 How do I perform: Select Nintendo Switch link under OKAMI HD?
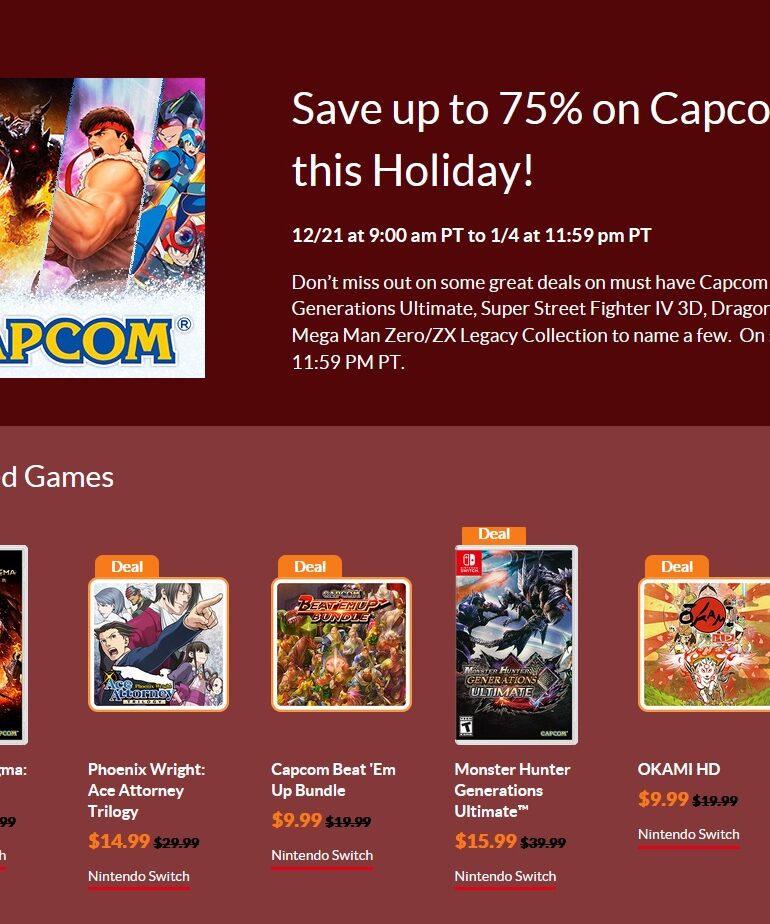point(689,834)
